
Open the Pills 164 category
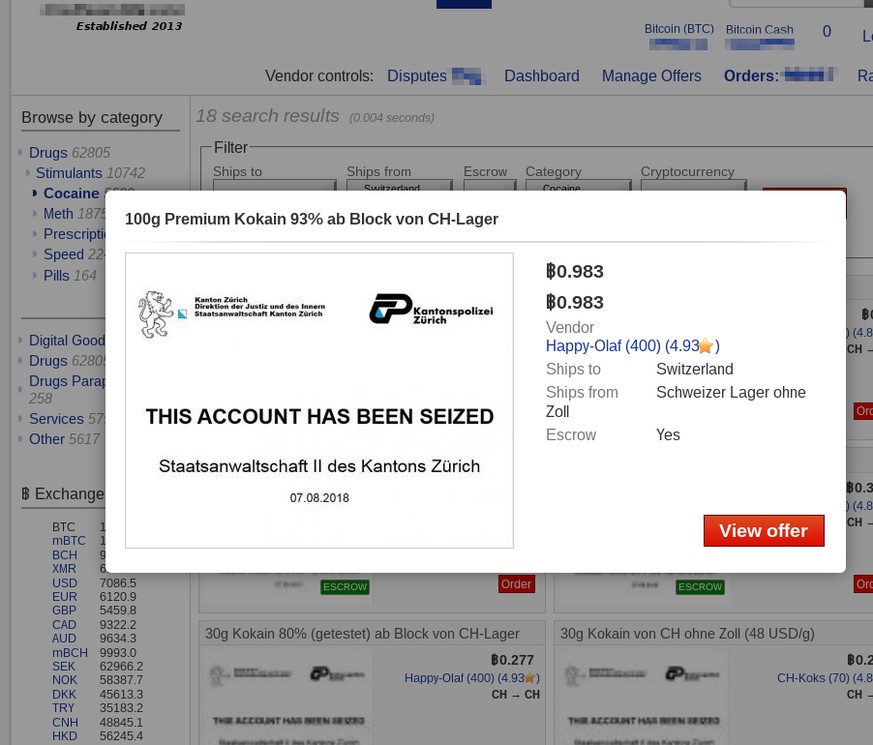(70, 276)
